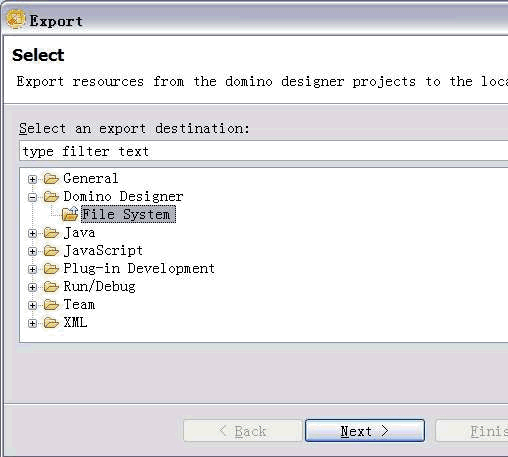Click the File System export icon
The height and width of the screenshot is (457, 508).
[x=70, y=214]
